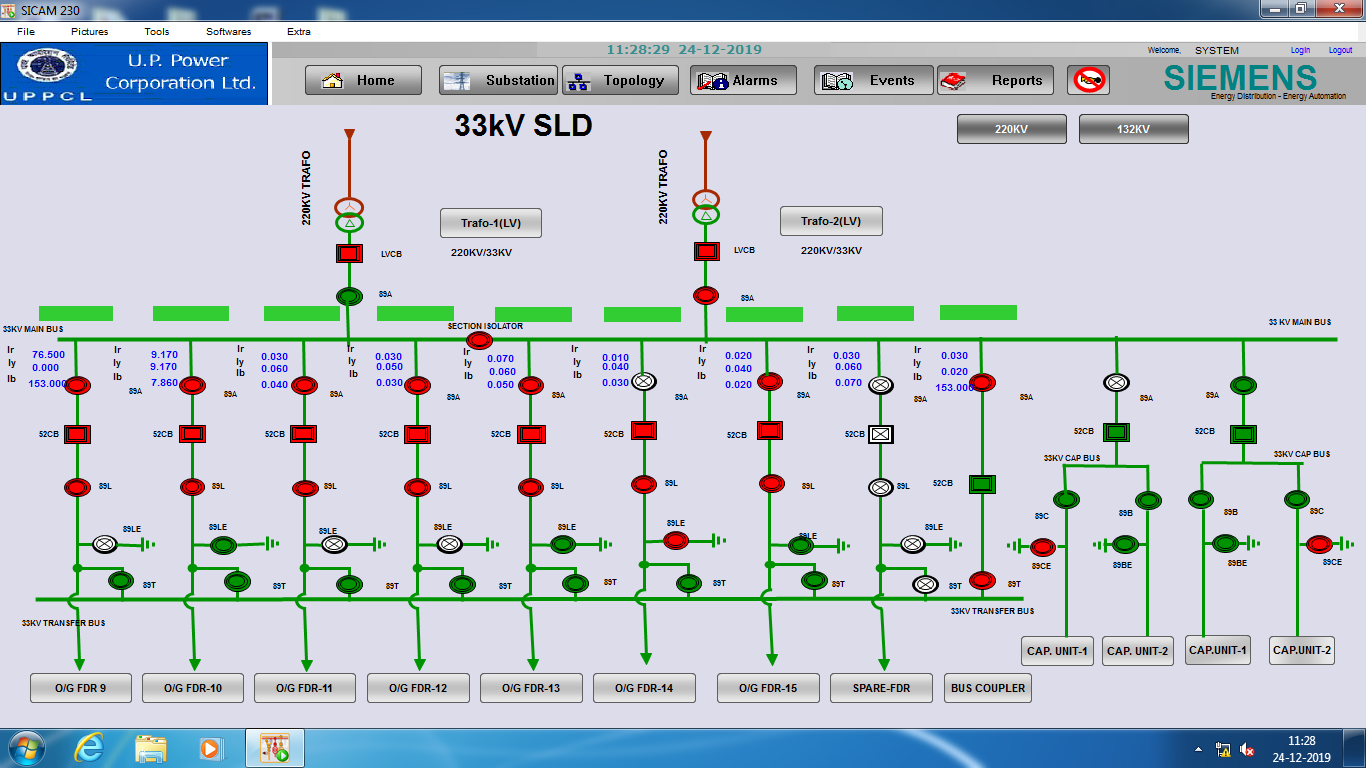Launch Internet Explorer from taskbar
This screenshot has width=1366, height=768.
(89, 748)
